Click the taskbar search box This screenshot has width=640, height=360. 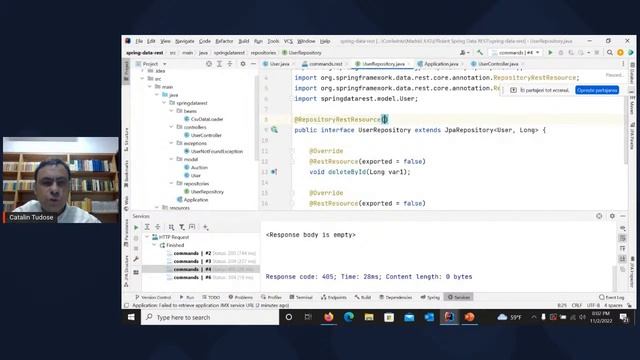point(210,317)
